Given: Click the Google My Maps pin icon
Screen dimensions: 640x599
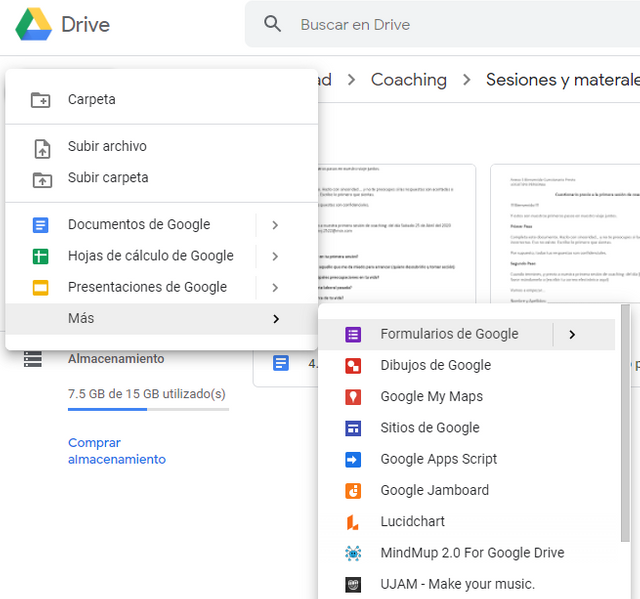Looking at the screenshot, I should click(353, 397).
